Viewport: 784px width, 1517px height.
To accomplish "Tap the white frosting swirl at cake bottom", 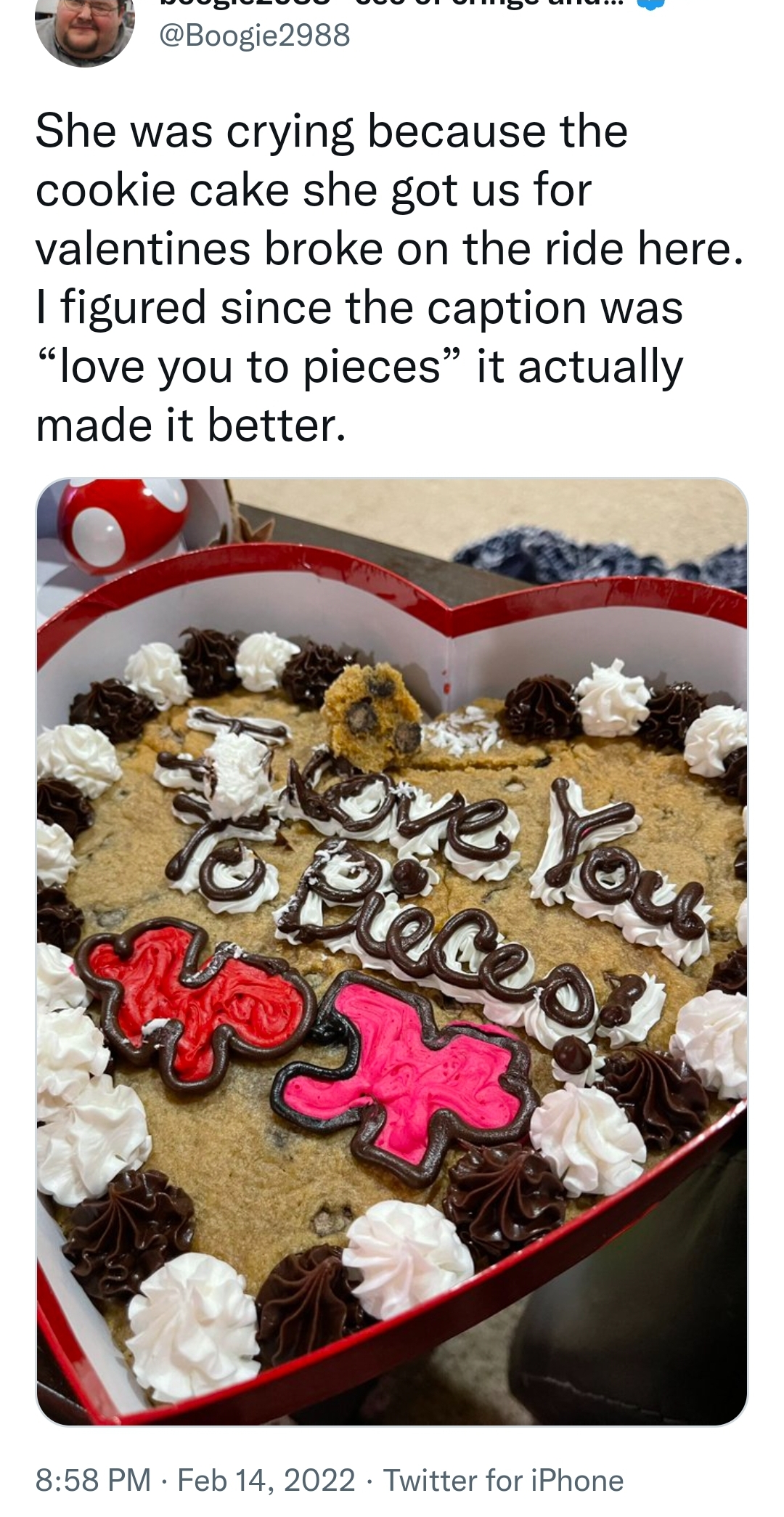I will 192,1325.
